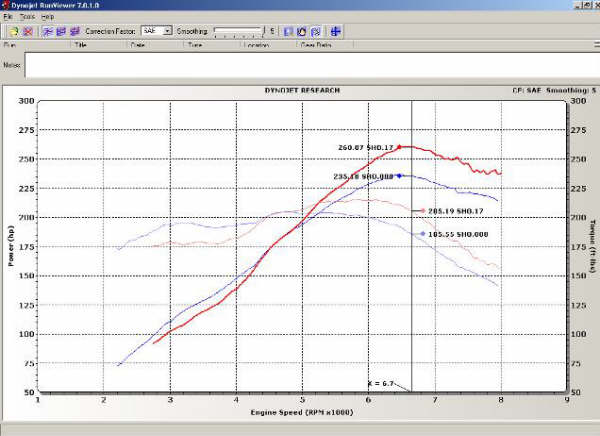This screenshot has width=600, height=436.
Task: Click the red peak marker on the SHO.17 power curve
Action: [399, 147]
